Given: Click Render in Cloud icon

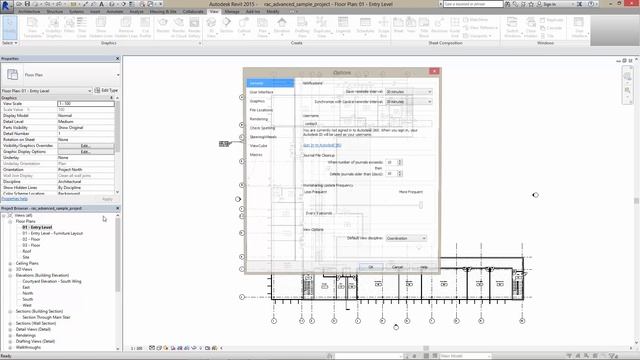Looking at the screenshot, I should click(178, 27).
